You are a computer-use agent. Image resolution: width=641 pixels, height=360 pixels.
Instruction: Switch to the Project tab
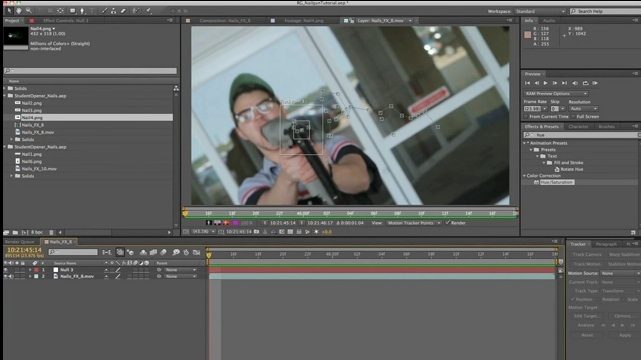point(12,20)
